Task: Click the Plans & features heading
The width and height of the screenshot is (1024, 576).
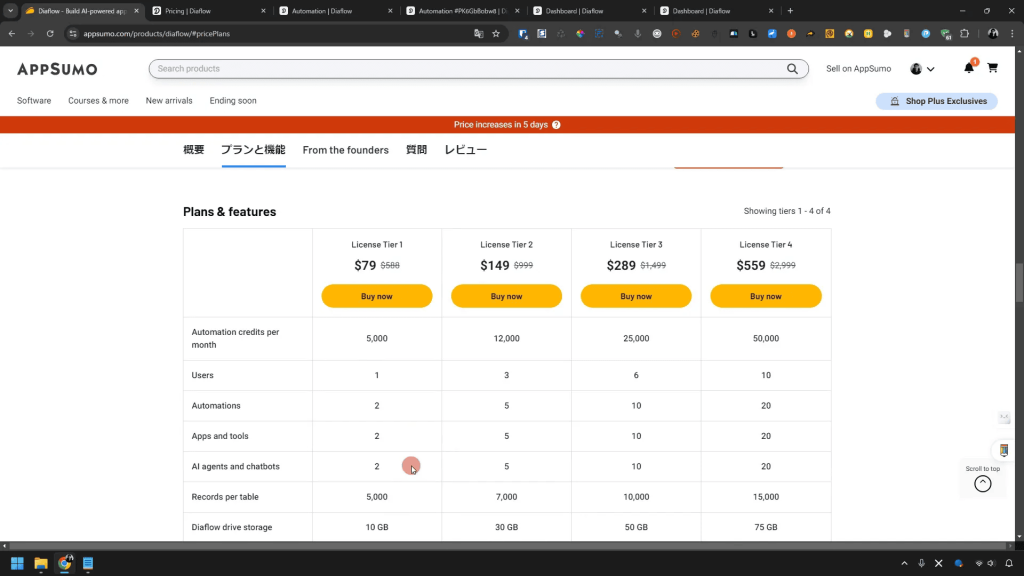Action: pyautogui.click(x=229, y=212)
